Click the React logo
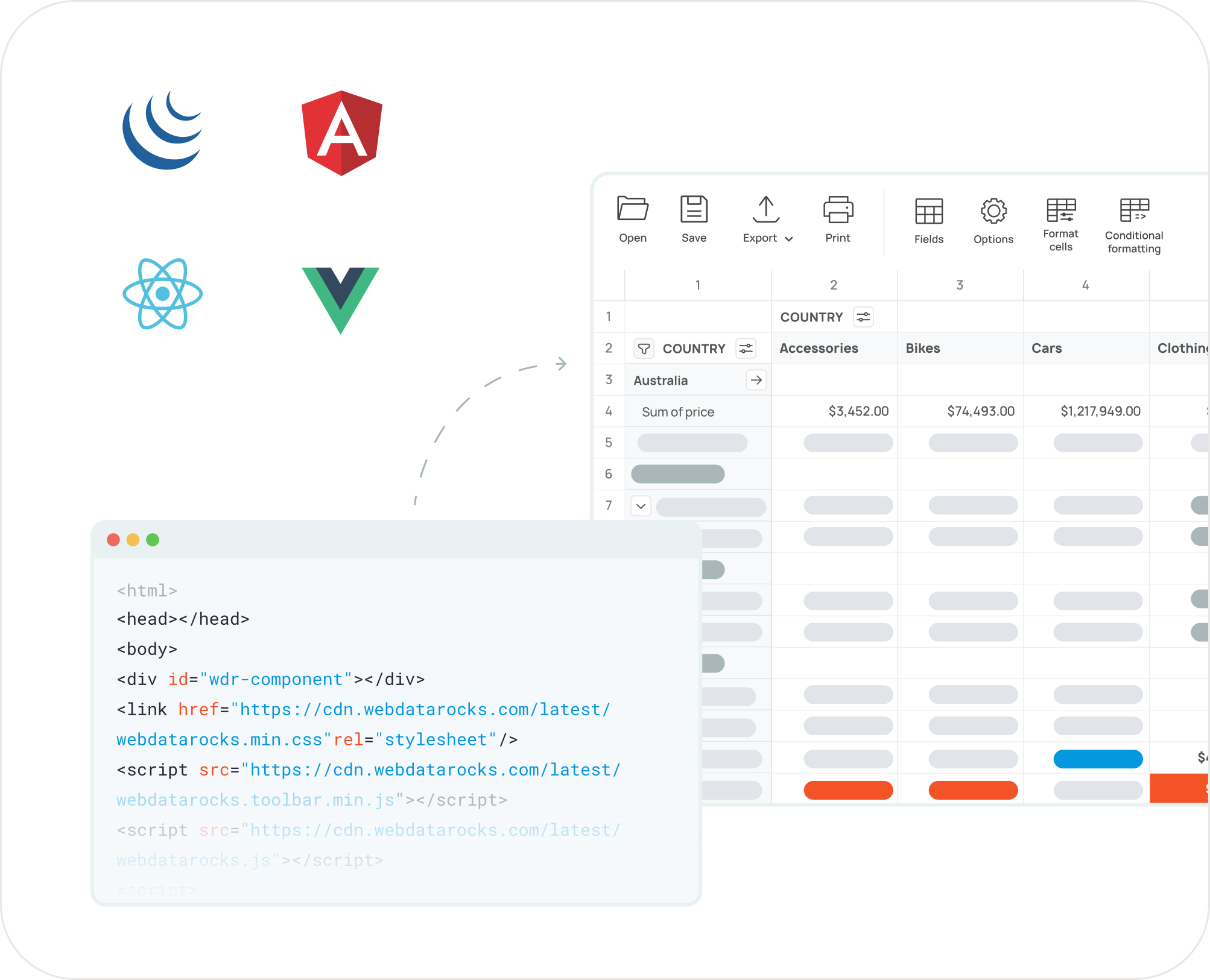 (x=162, y=294)
